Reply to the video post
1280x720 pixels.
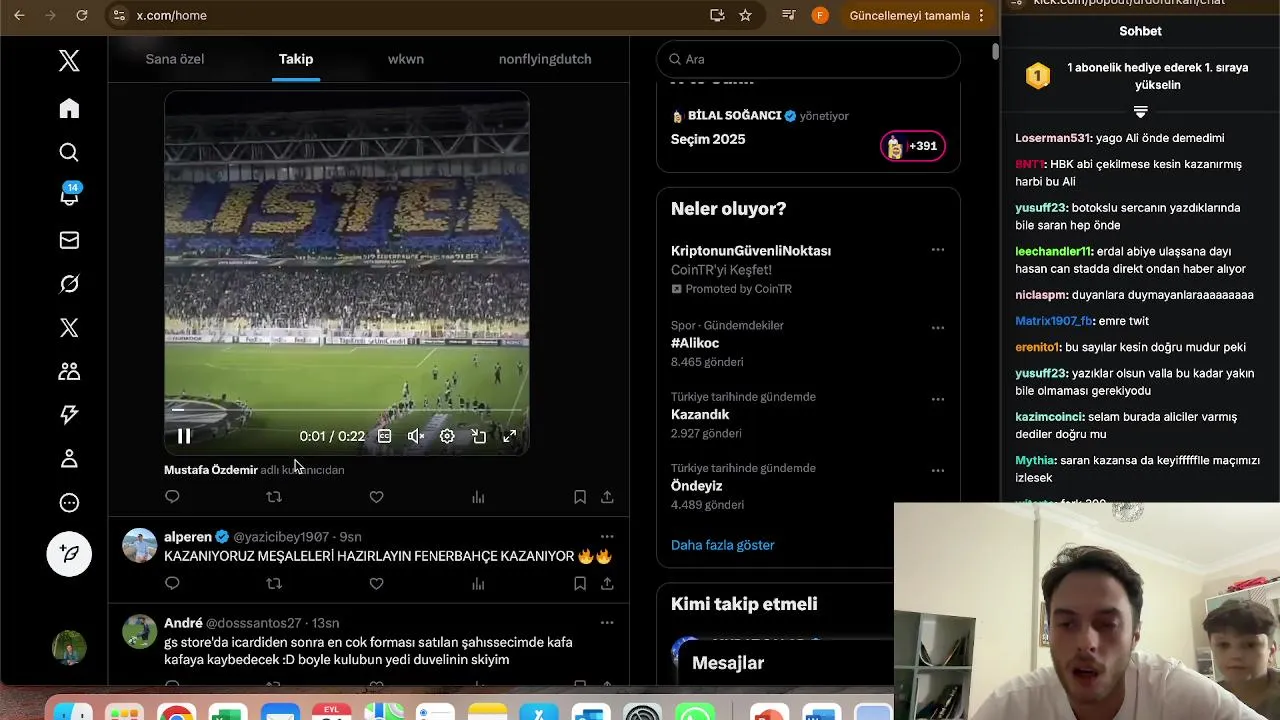click(x=172, y=497)
